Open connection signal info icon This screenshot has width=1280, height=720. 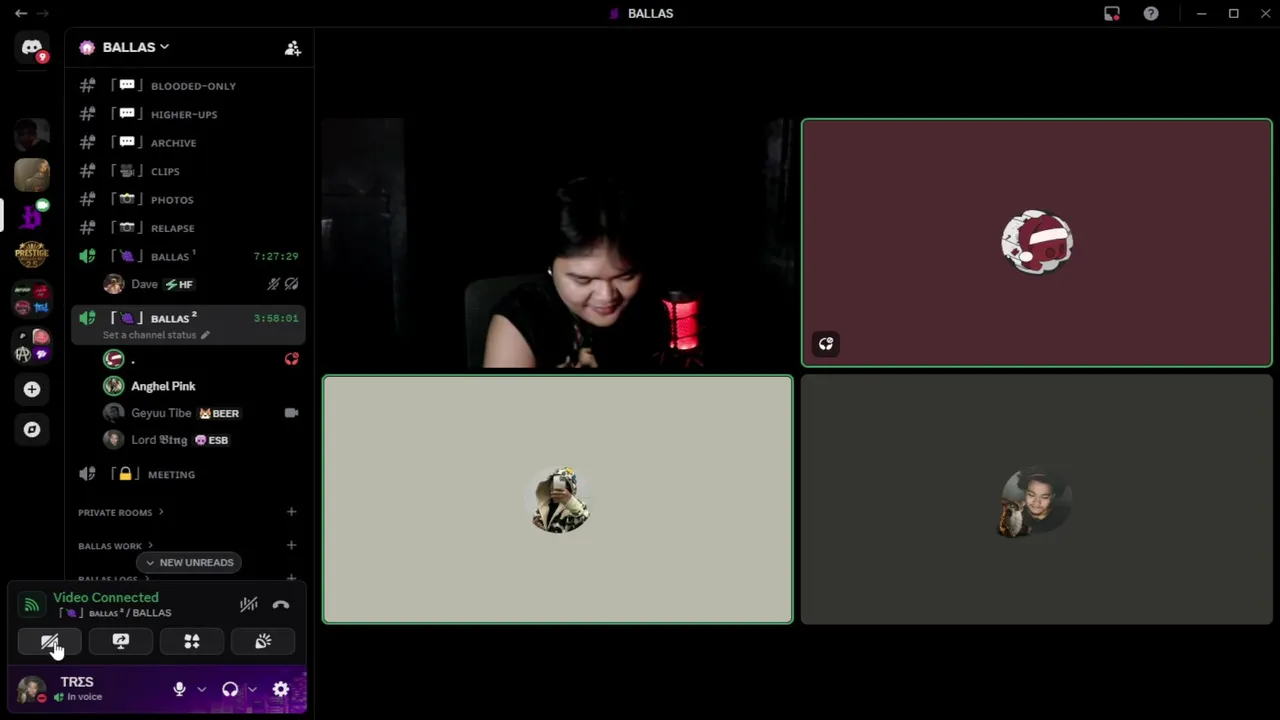[32, 604]
